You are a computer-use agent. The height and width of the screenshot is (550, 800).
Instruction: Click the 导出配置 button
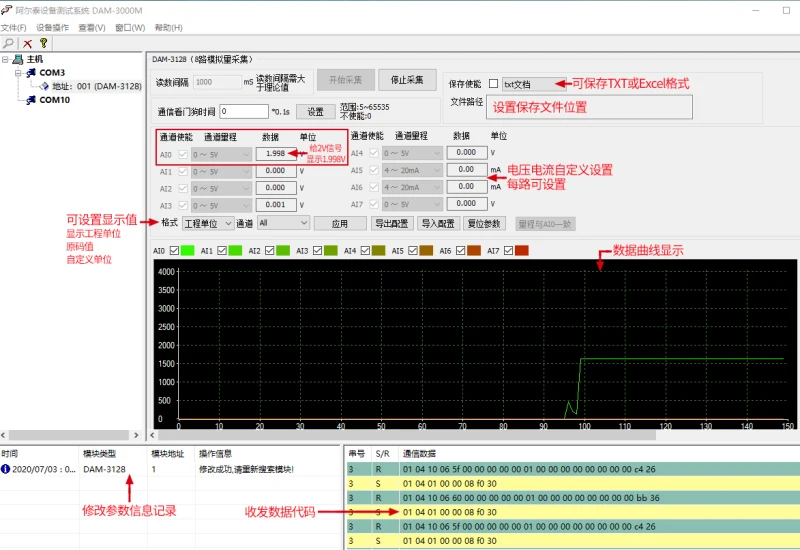tap(392, 223)
